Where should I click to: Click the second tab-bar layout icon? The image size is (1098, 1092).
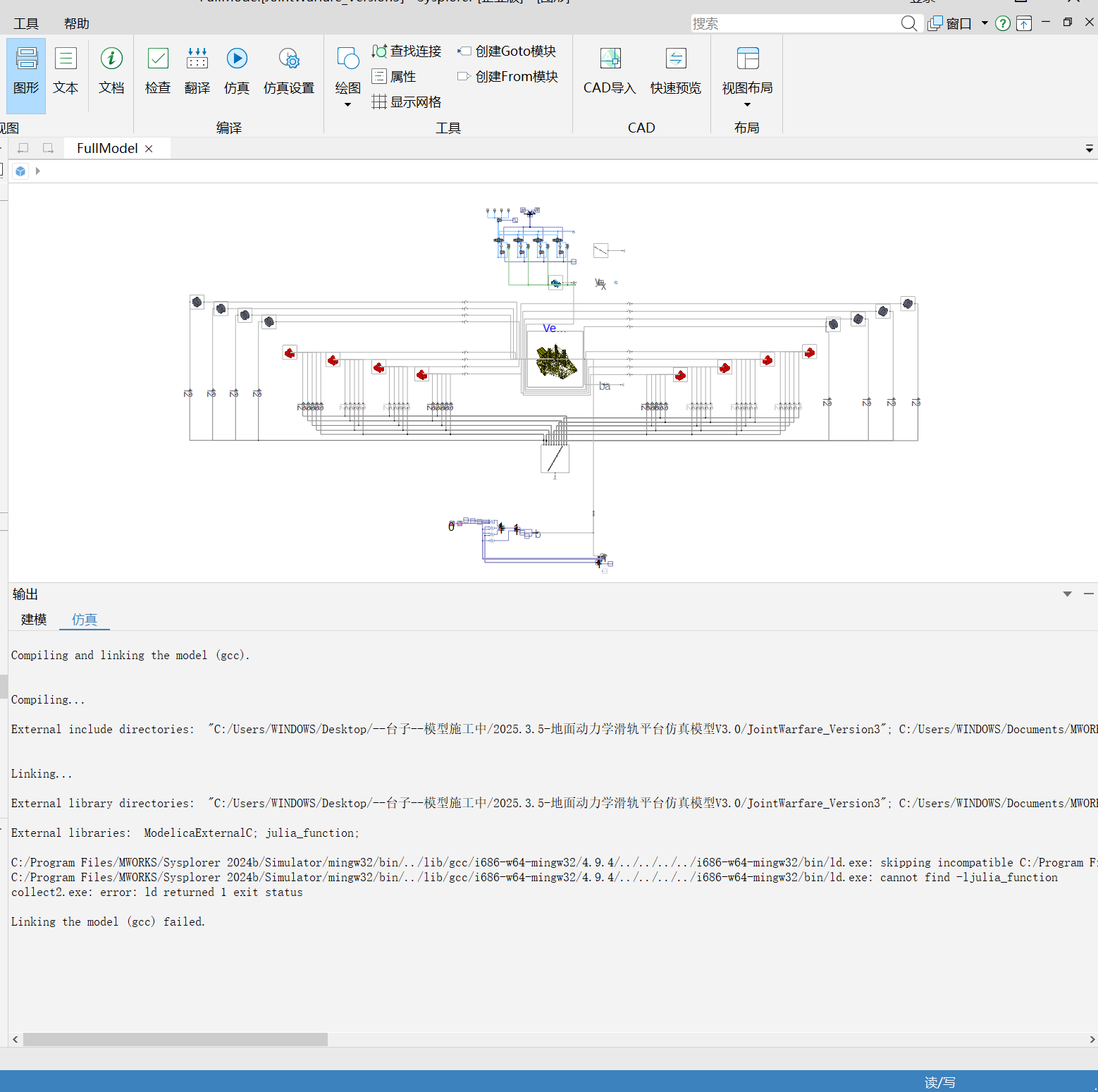pyautogui.click(x=48, y=148)
